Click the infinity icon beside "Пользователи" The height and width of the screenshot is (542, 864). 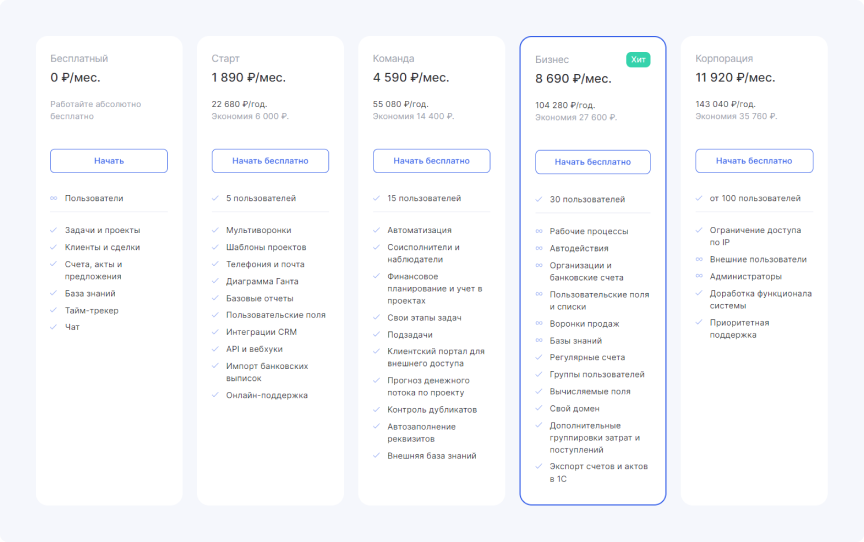pyautogui.click(x=54, y=198)
